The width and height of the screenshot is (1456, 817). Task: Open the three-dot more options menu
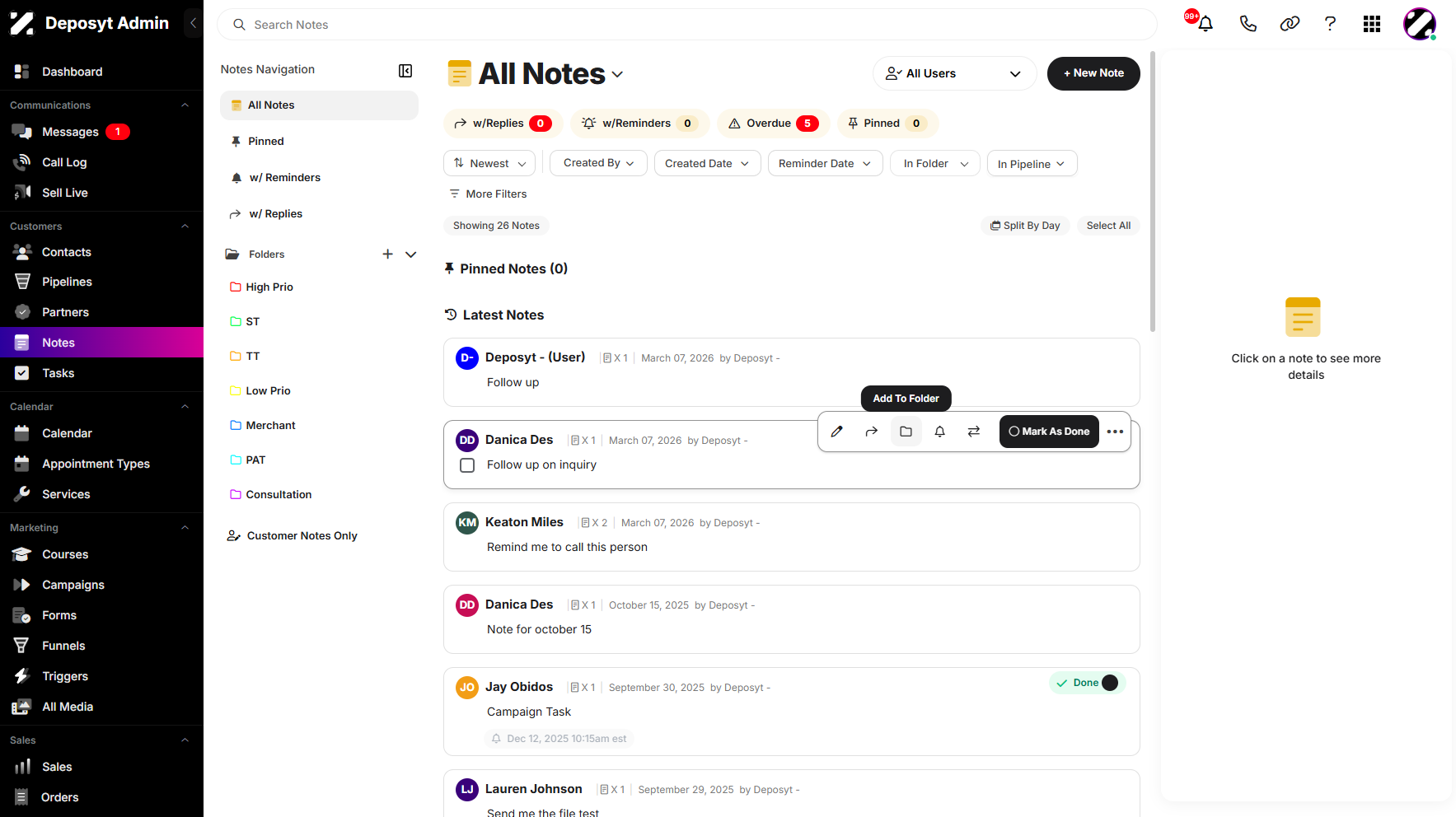point(1116,432)
